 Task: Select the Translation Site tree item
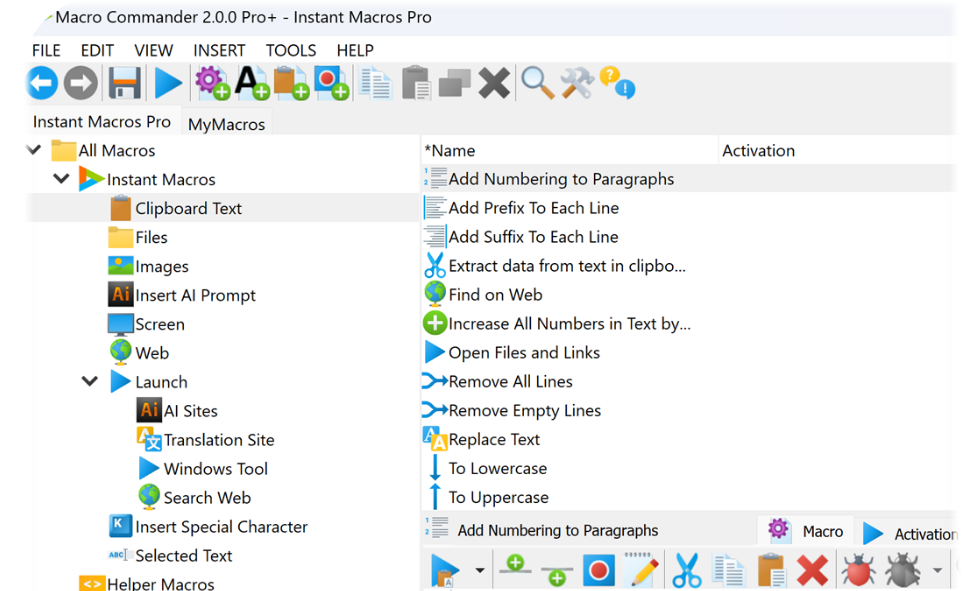tap(218, 440)
